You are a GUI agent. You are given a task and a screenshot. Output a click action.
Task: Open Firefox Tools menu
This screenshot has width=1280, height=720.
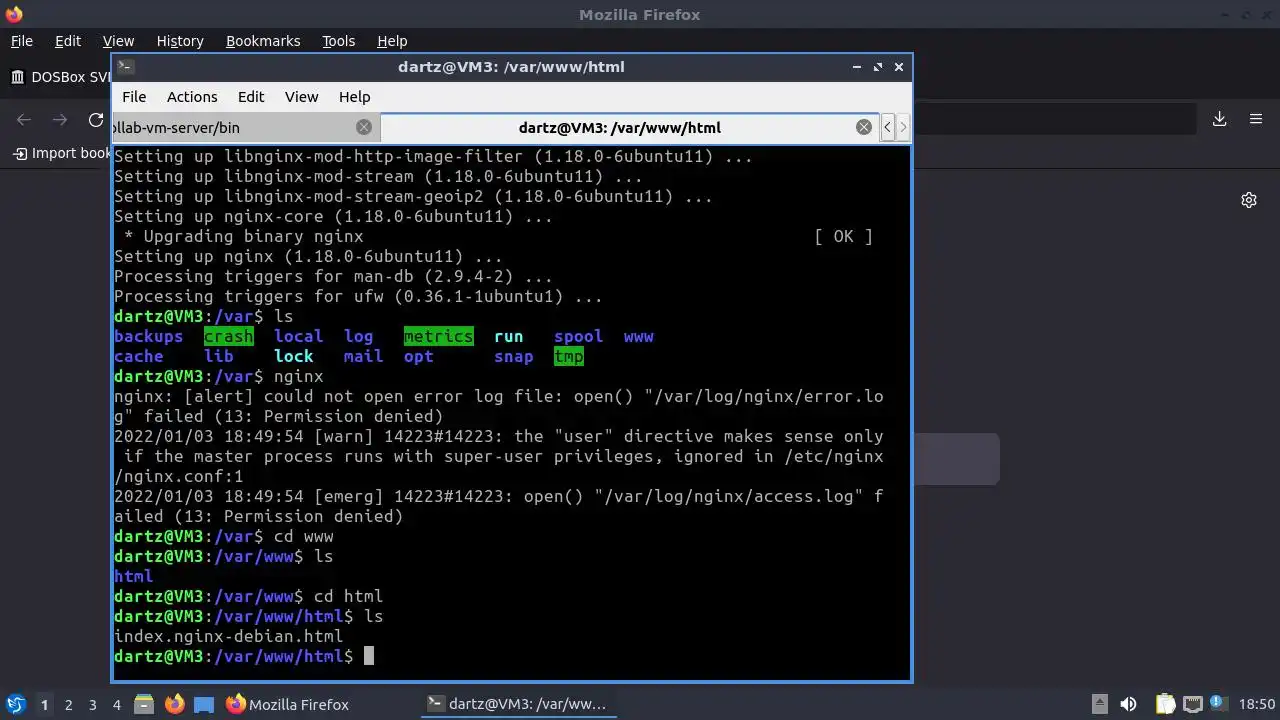coord(339,41)
